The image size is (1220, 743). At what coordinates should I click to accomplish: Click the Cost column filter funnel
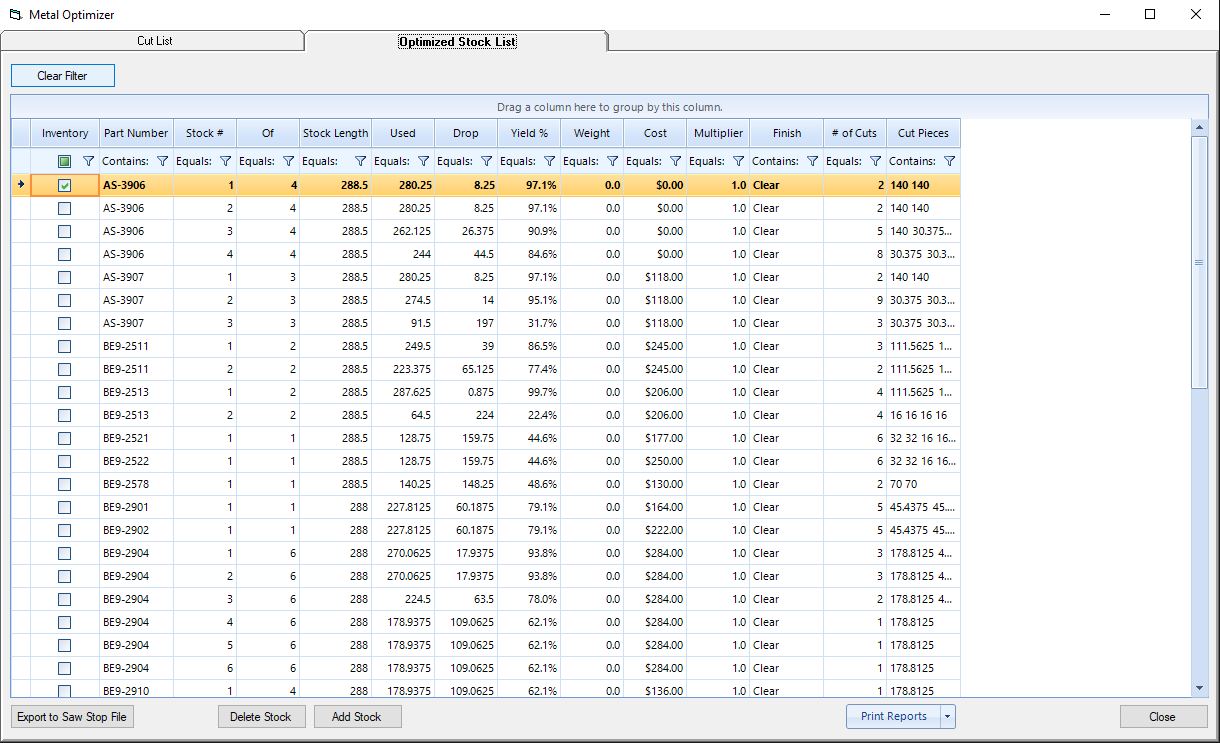pyautogui.click(x=676, y=161)
